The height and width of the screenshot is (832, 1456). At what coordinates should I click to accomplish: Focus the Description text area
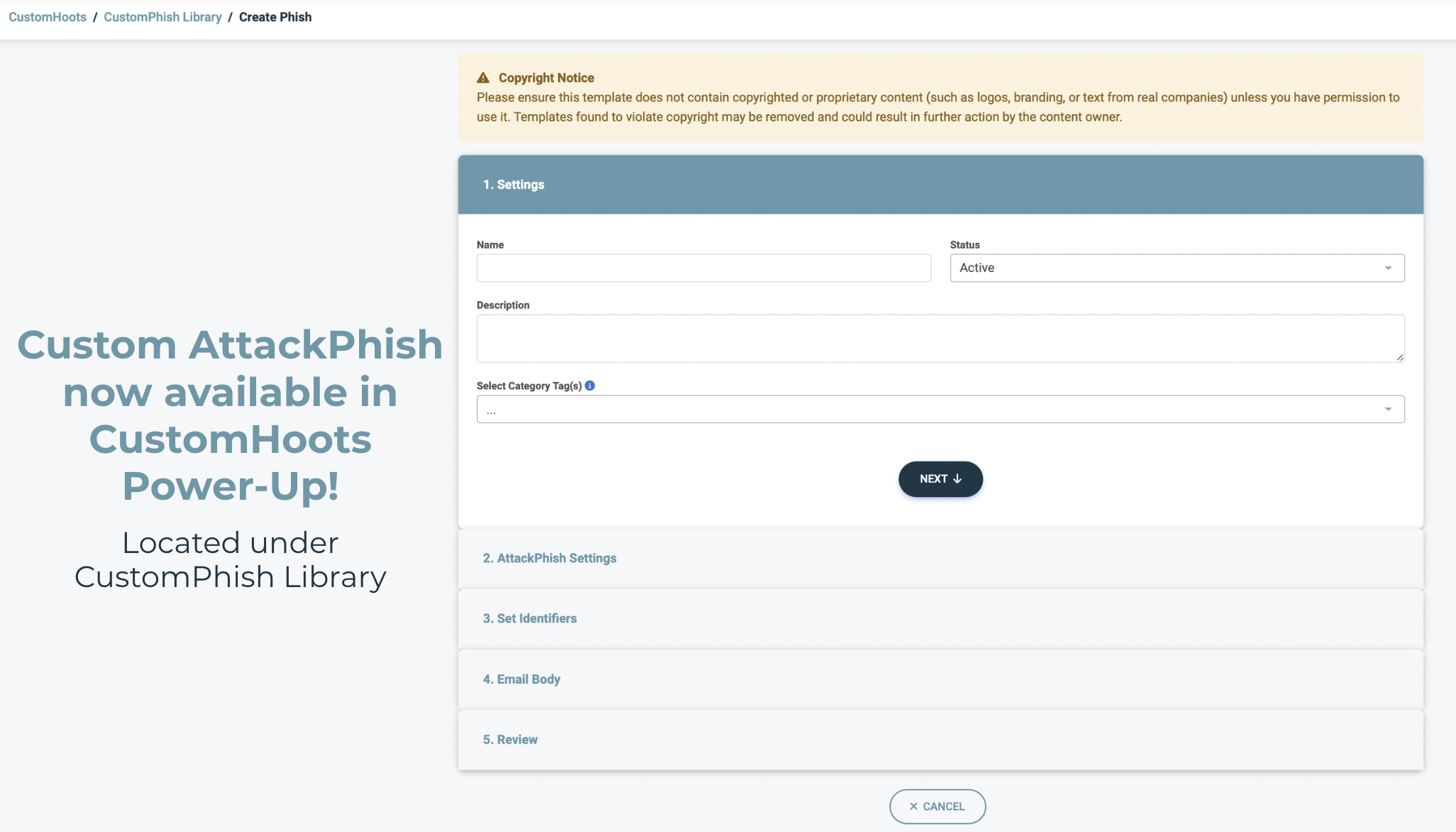click(939, 339)
